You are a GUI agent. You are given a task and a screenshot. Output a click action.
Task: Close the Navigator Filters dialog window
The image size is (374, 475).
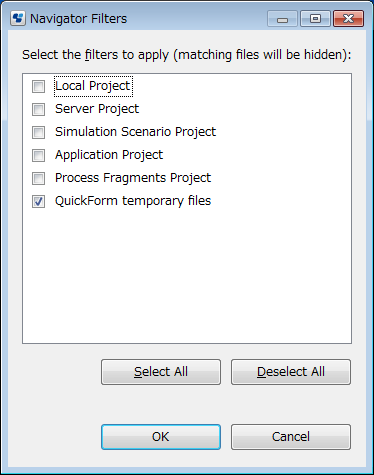349,19
